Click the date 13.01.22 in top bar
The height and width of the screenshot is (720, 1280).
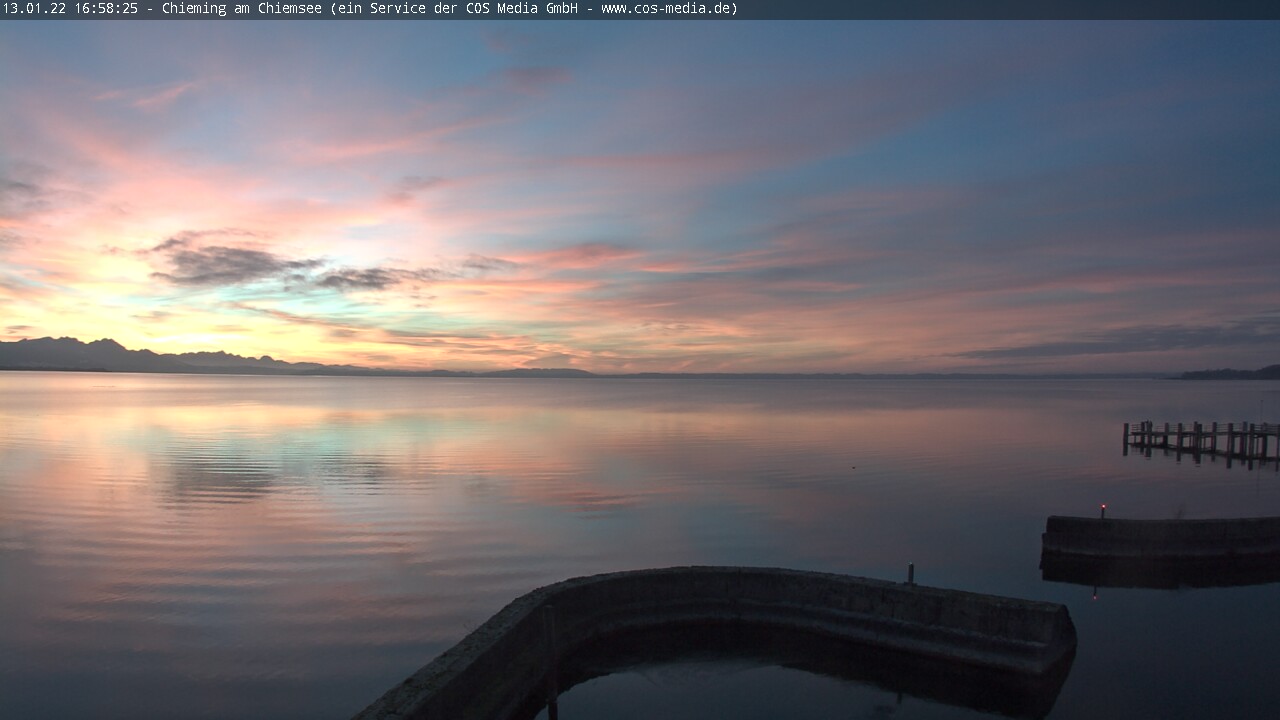(x=35, y=9)
